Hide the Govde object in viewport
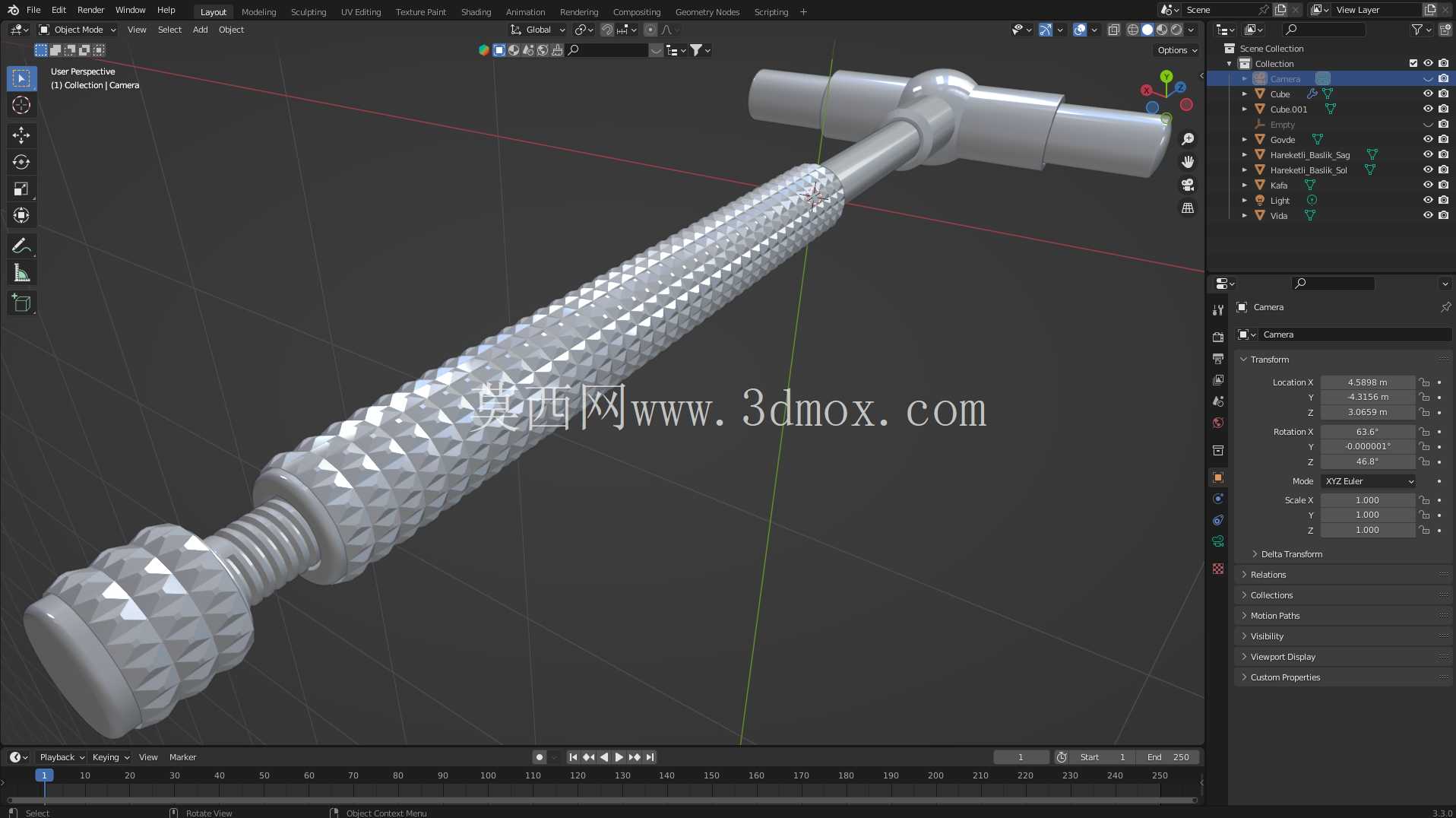Viewport: 1456px width, 818px height. click(1428, 139)
